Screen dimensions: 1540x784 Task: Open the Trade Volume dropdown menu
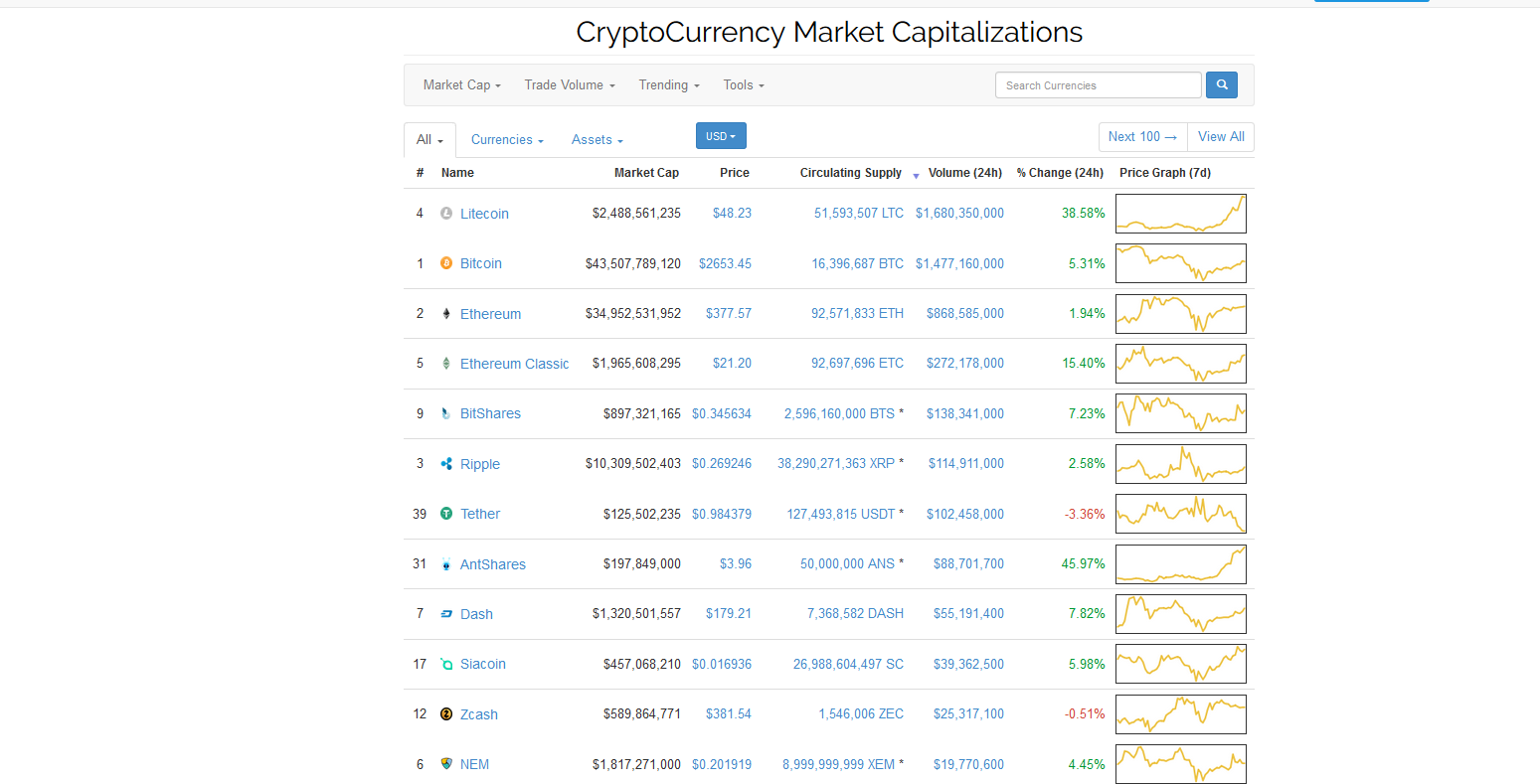[x=570, y=84]
